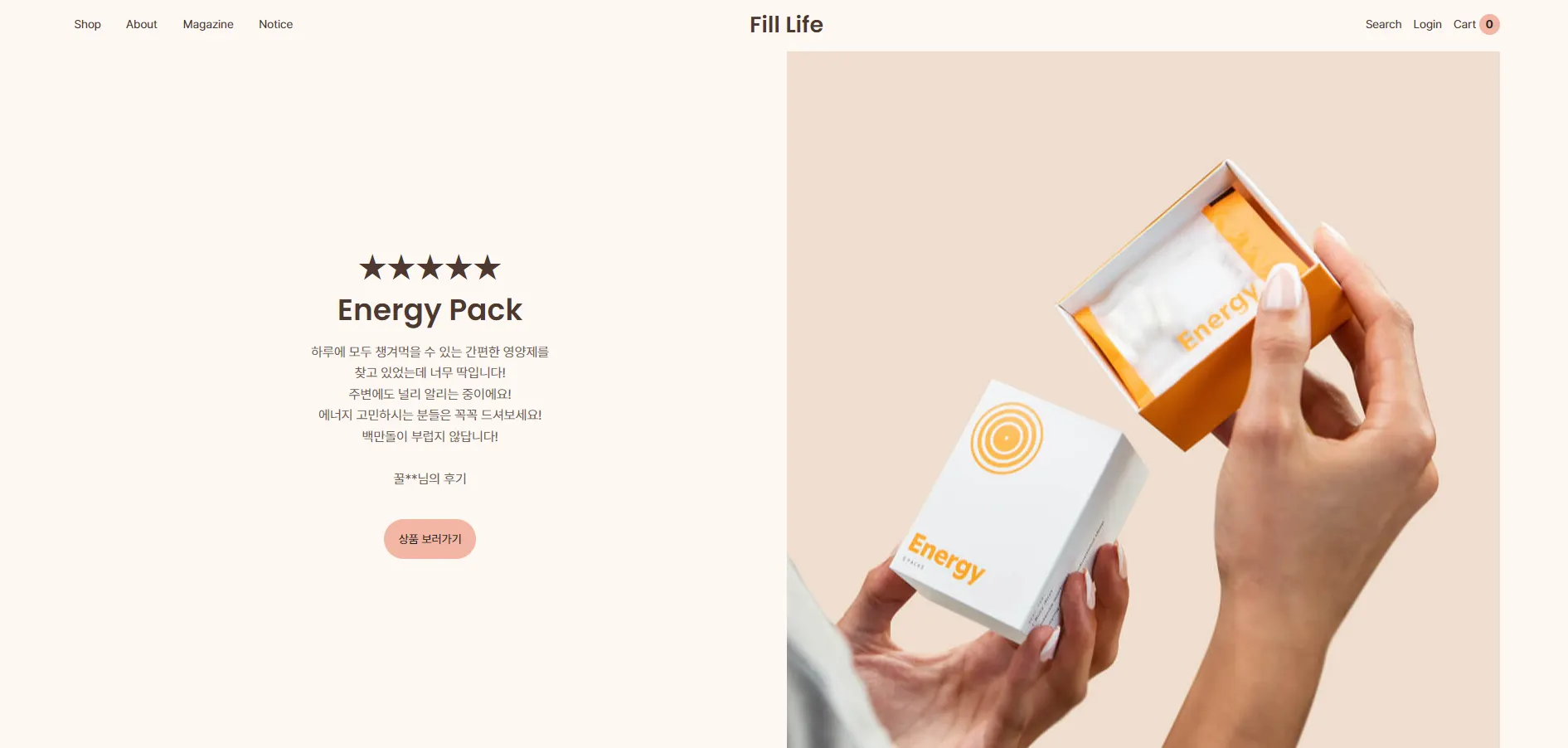Click the fifth star in the rating
The width and height of the screenshot is (1568, 748).
(x=488, y=267)
